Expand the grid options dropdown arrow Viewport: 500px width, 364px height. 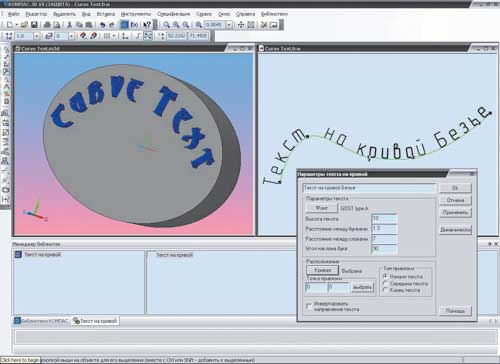click(x=114, y=35)
